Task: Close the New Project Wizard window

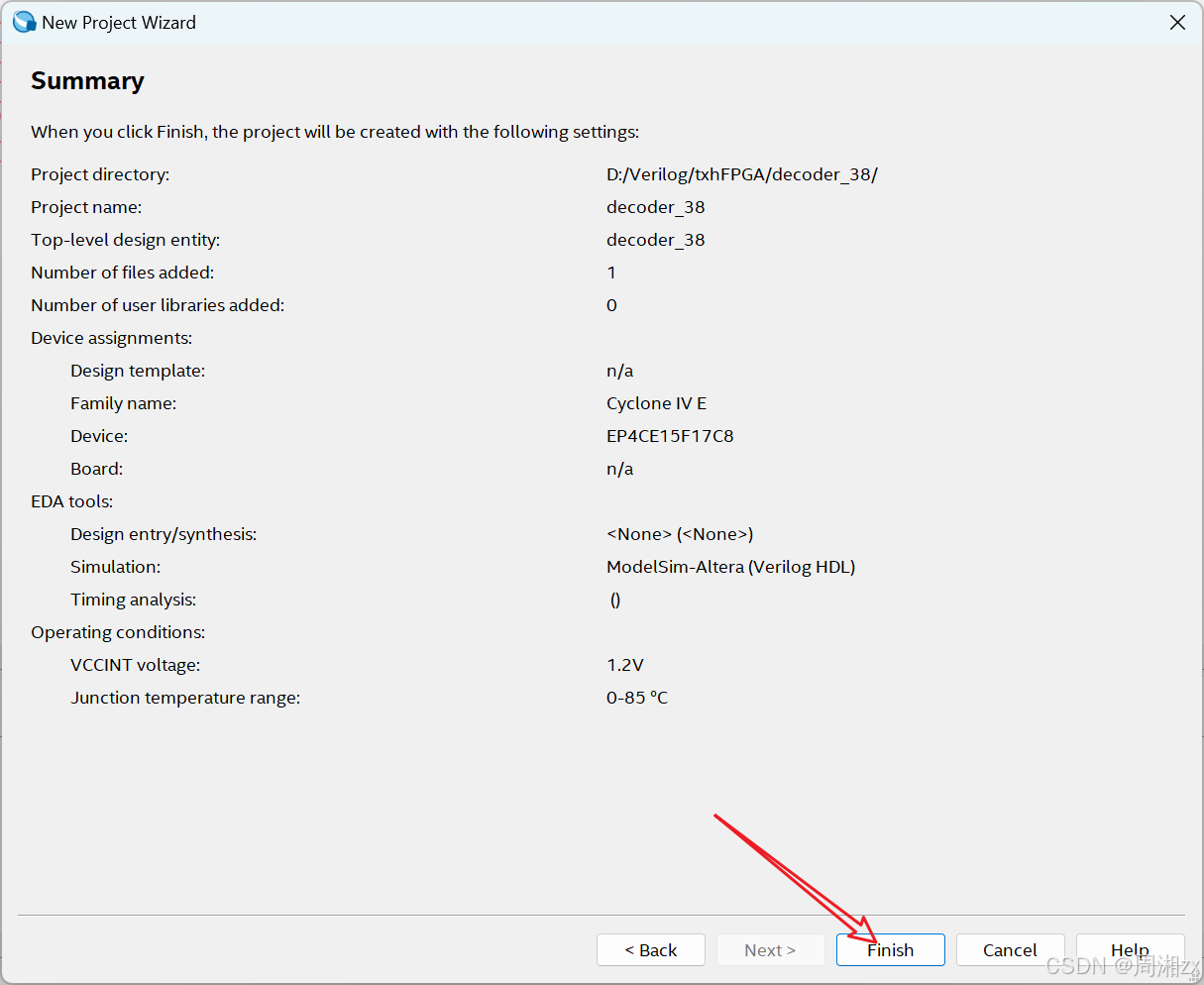Action: 1177,22
